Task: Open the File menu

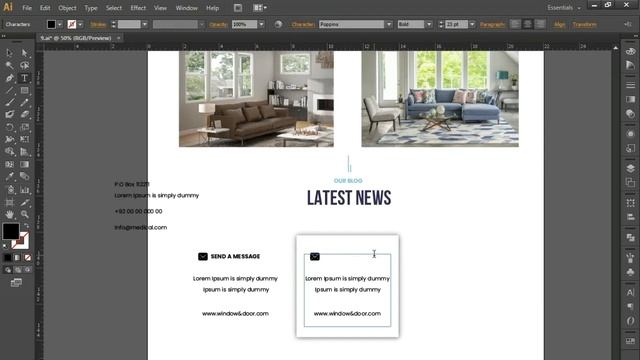Action: coord(27,8)
